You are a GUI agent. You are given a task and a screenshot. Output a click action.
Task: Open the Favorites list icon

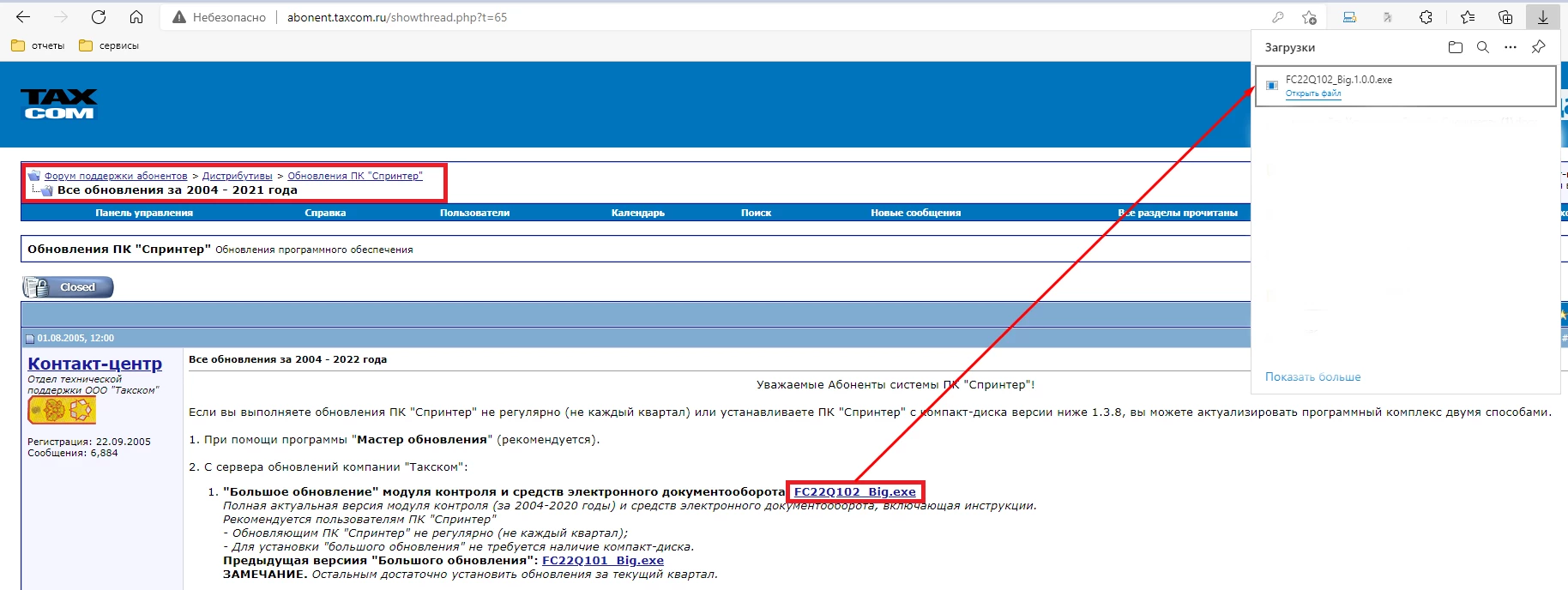(1468, 17)
